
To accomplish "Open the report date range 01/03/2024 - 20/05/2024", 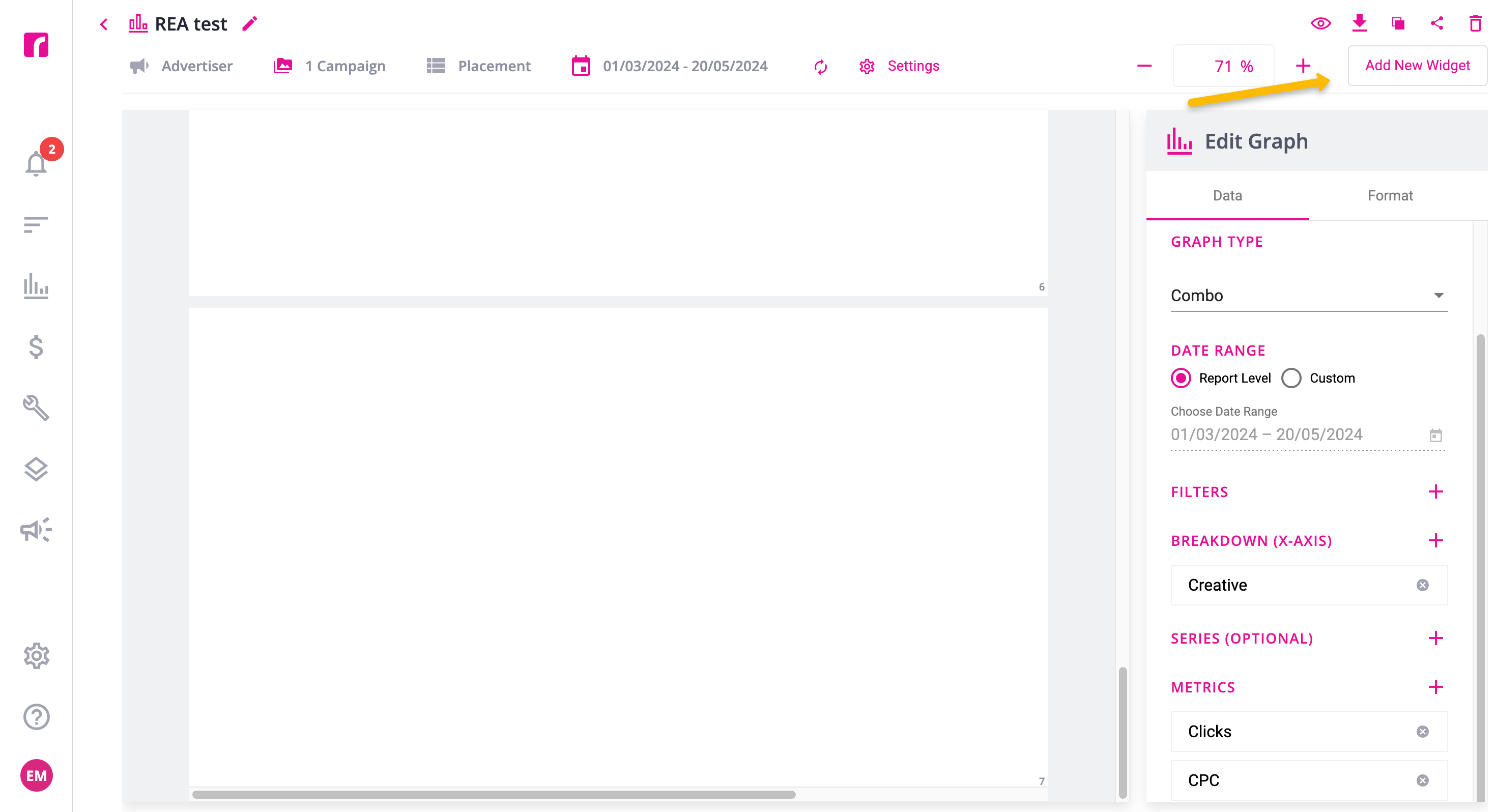I will tap(670, 66).
